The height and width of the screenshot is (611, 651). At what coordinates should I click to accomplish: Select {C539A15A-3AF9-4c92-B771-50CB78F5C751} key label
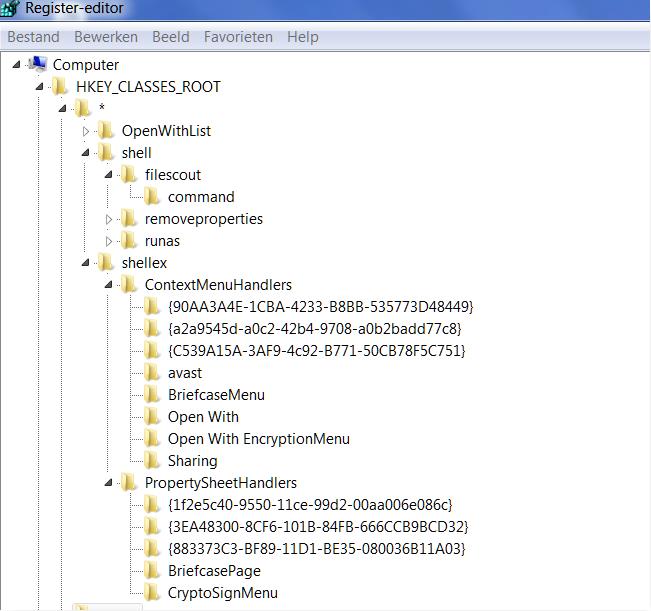pos(317,351)
